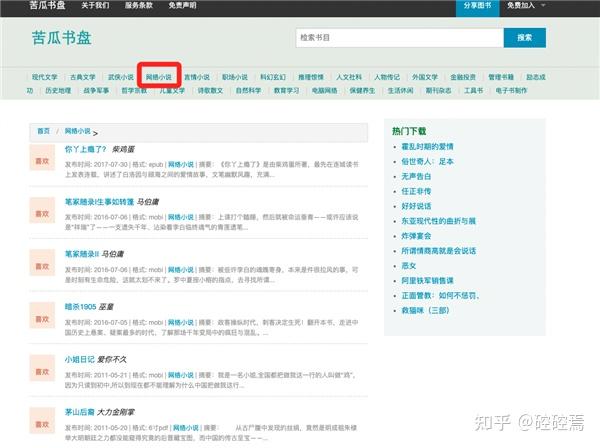600x448 pixels.
Task: Select the 工具书 category
Action: coord(473,91)
